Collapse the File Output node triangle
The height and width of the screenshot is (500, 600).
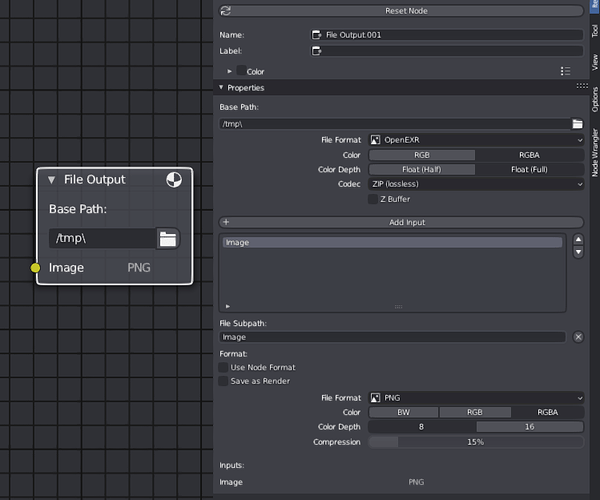(52, 180)
